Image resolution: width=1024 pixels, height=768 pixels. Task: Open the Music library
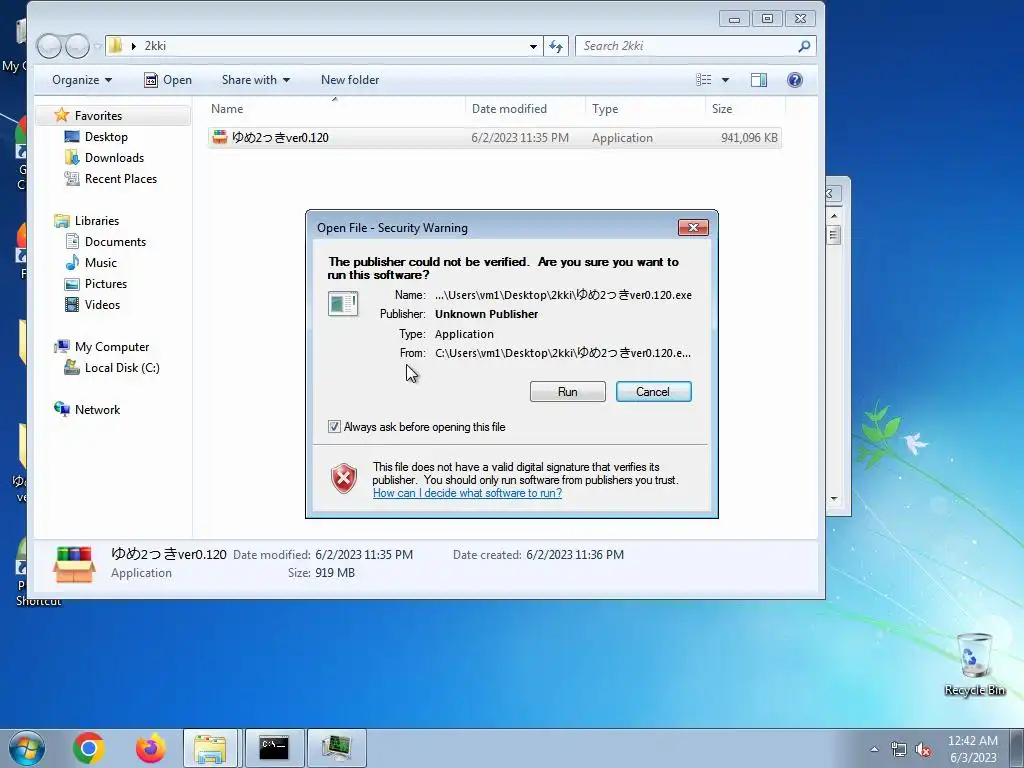(x=101, y=263)
